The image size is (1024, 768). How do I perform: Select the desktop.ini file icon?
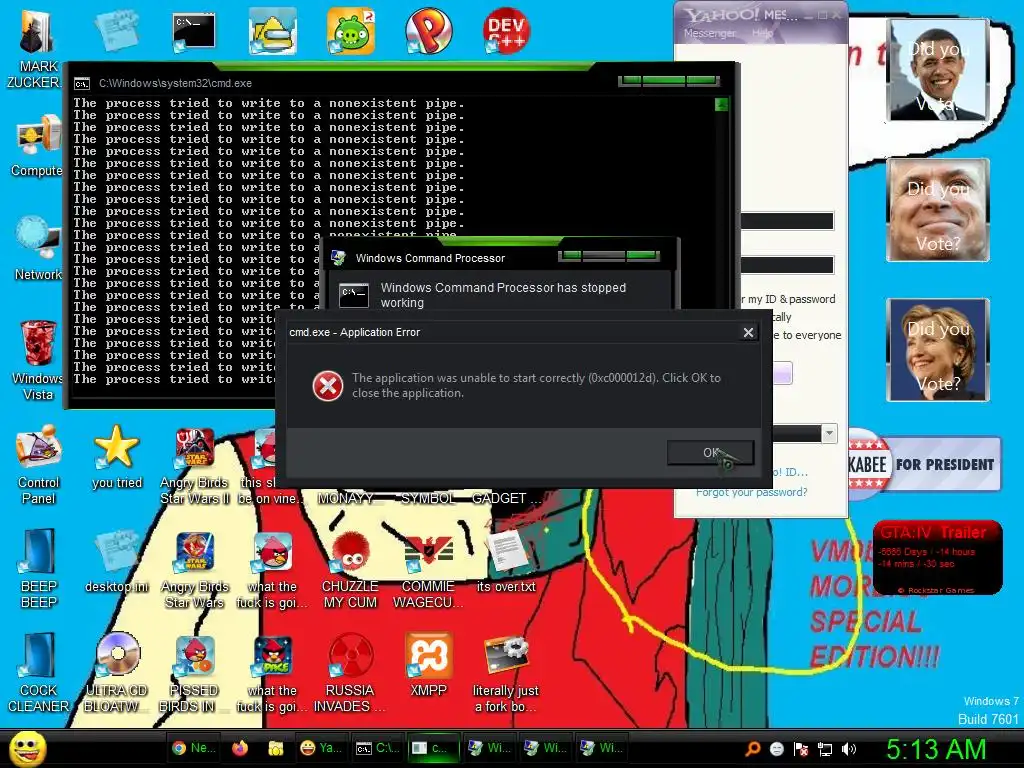[117, 562]
